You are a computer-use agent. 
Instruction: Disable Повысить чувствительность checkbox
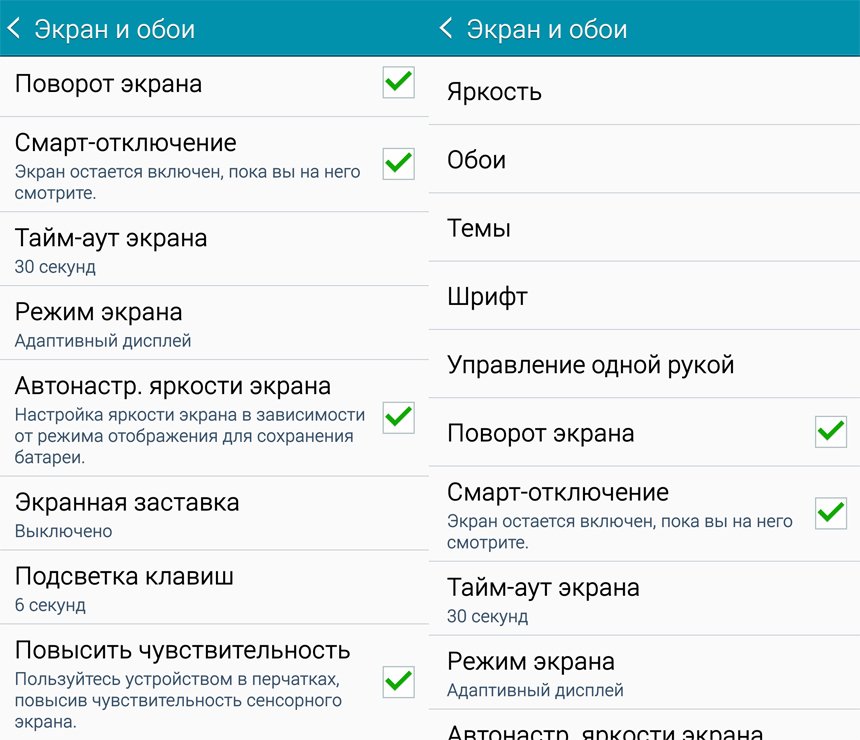(397, 682)
